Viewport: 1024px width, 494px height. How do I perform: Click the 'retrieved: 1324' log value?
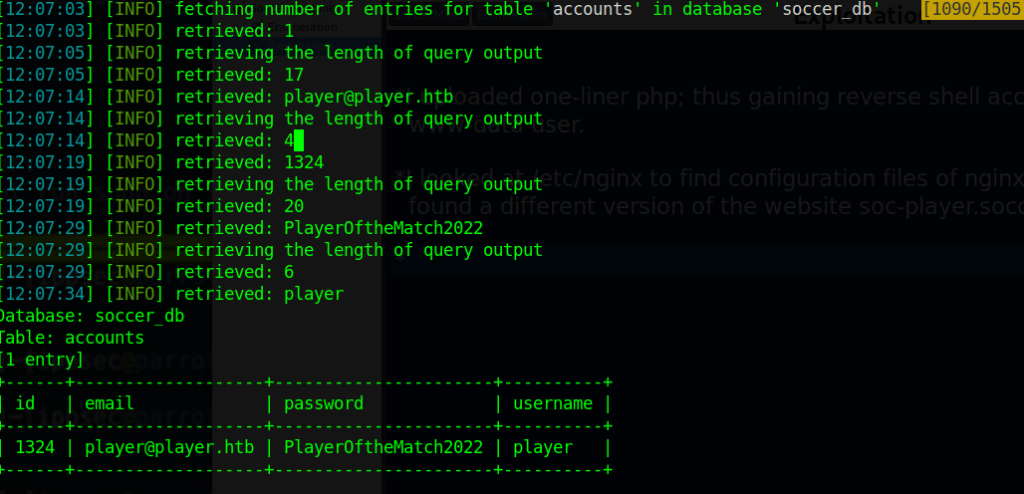pos(249,162)
